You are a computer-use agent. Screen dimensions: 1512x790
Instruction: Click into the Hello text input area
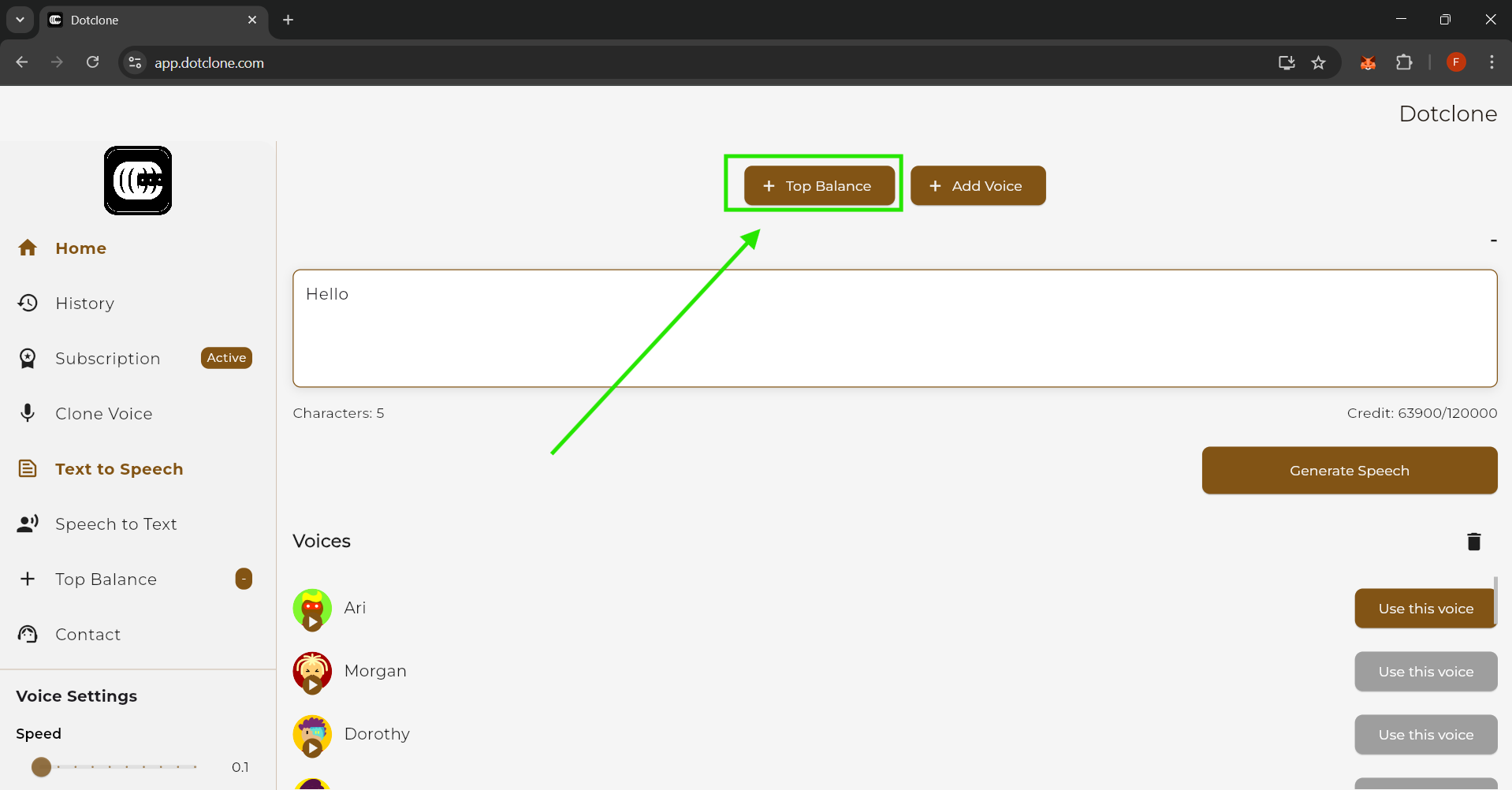pyautogui.click(x=895, y=329)
